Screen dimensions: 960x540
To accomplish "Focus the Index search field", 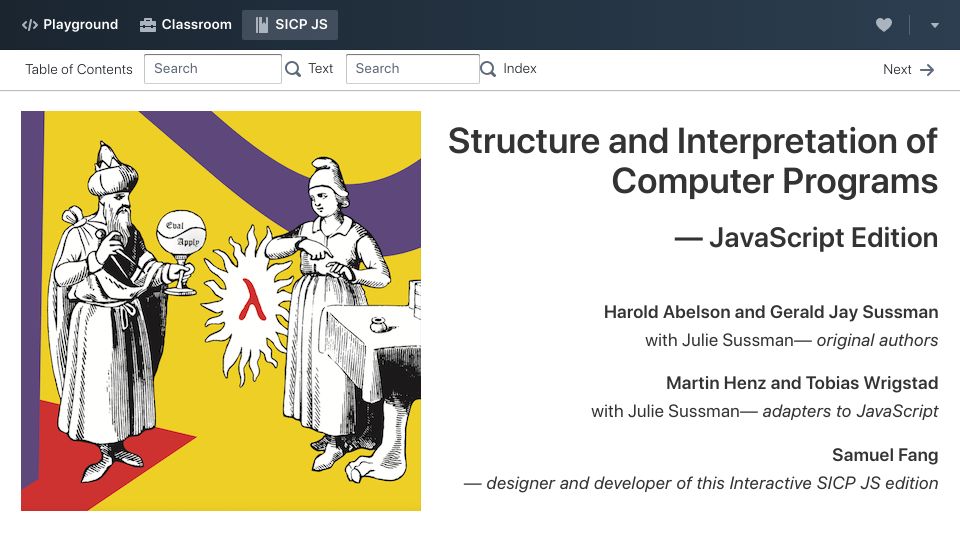I will click(x=413, y=69).
